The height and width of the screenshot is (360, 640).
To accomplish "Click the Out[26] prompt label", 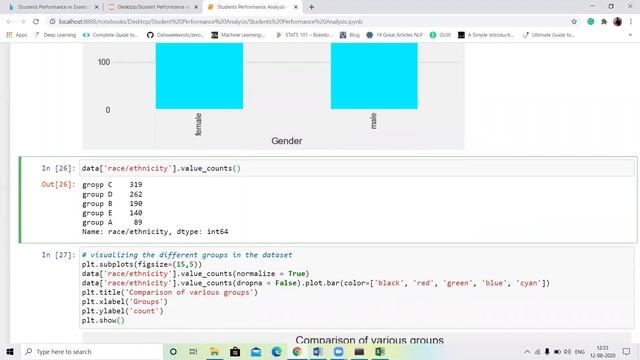I will click(58, 184).
